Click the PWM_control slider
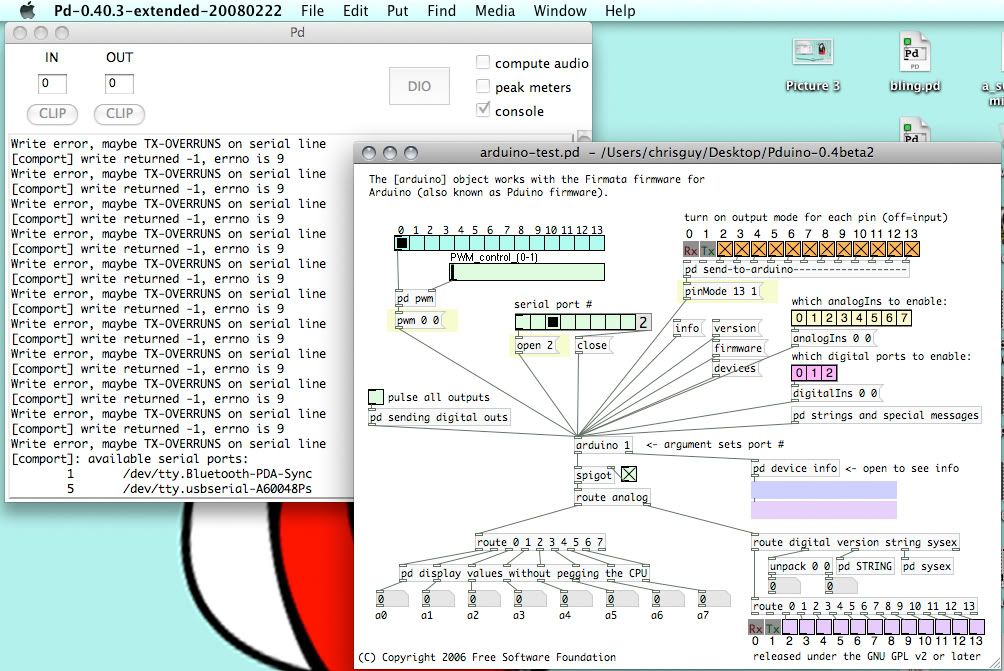The width and height of the screenshot is (1004, 671). 527,272
